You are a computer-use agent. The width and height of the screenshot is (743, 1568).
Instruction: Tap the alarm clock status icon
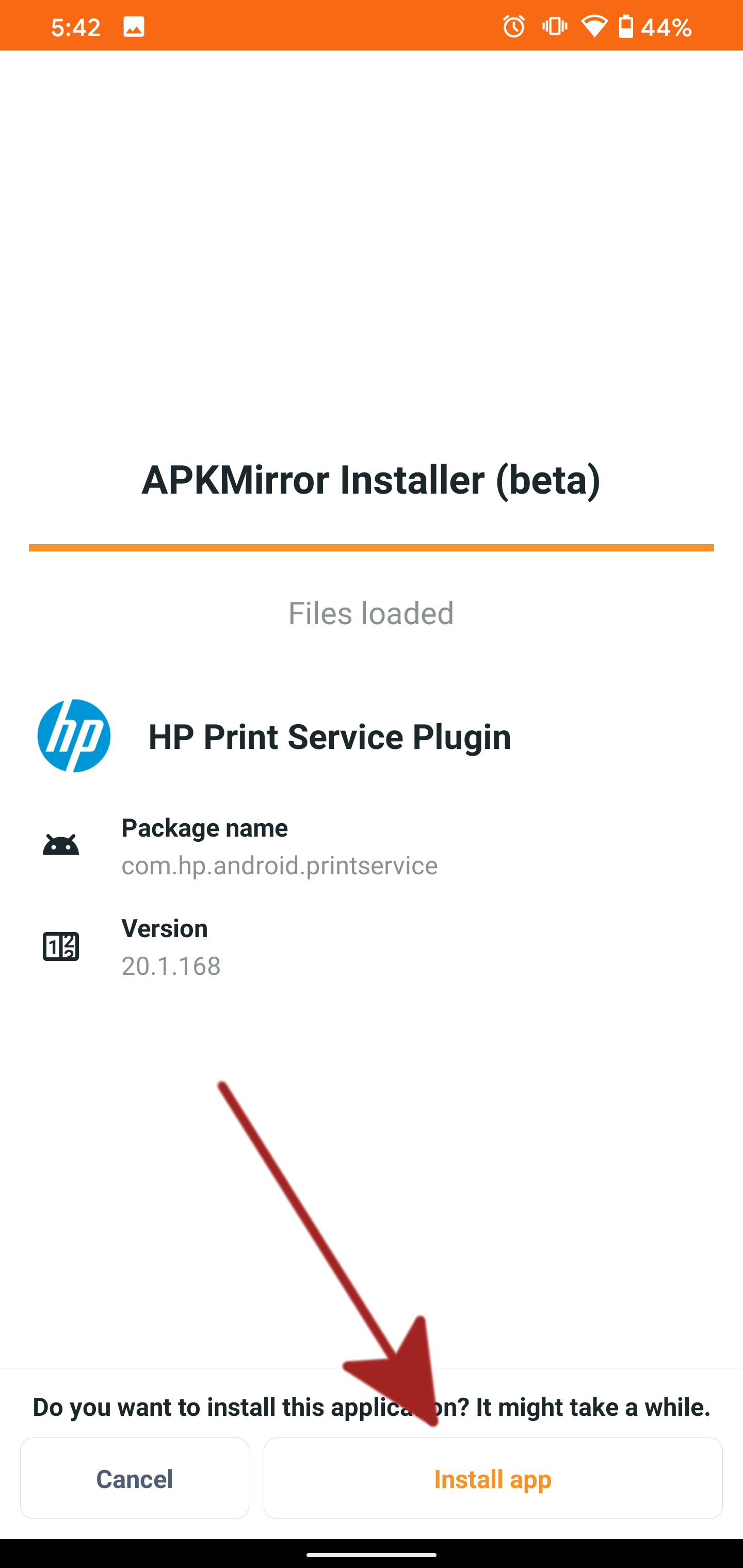pos(513,27)
